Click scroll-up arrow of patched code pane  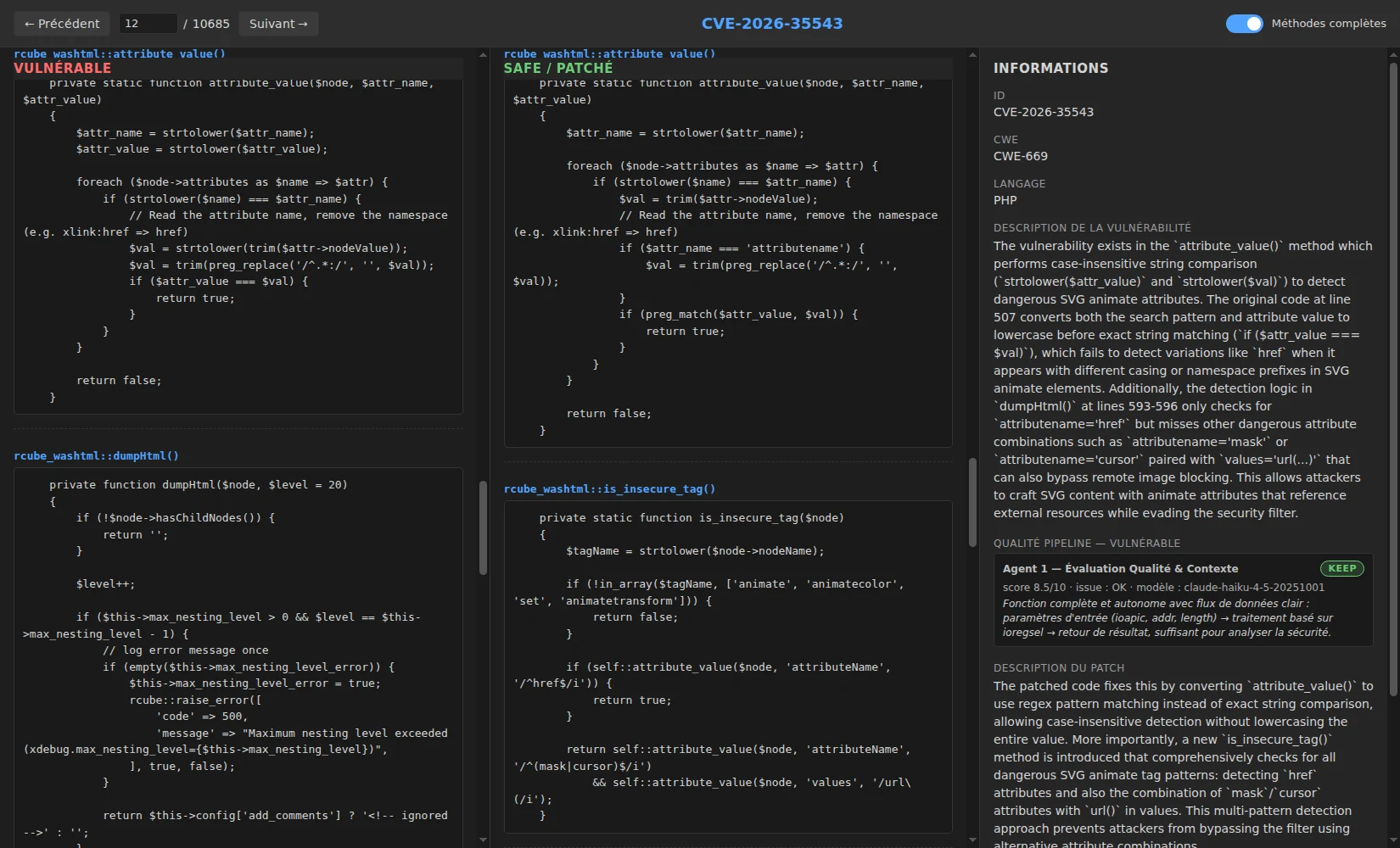(x=972, y=55)
